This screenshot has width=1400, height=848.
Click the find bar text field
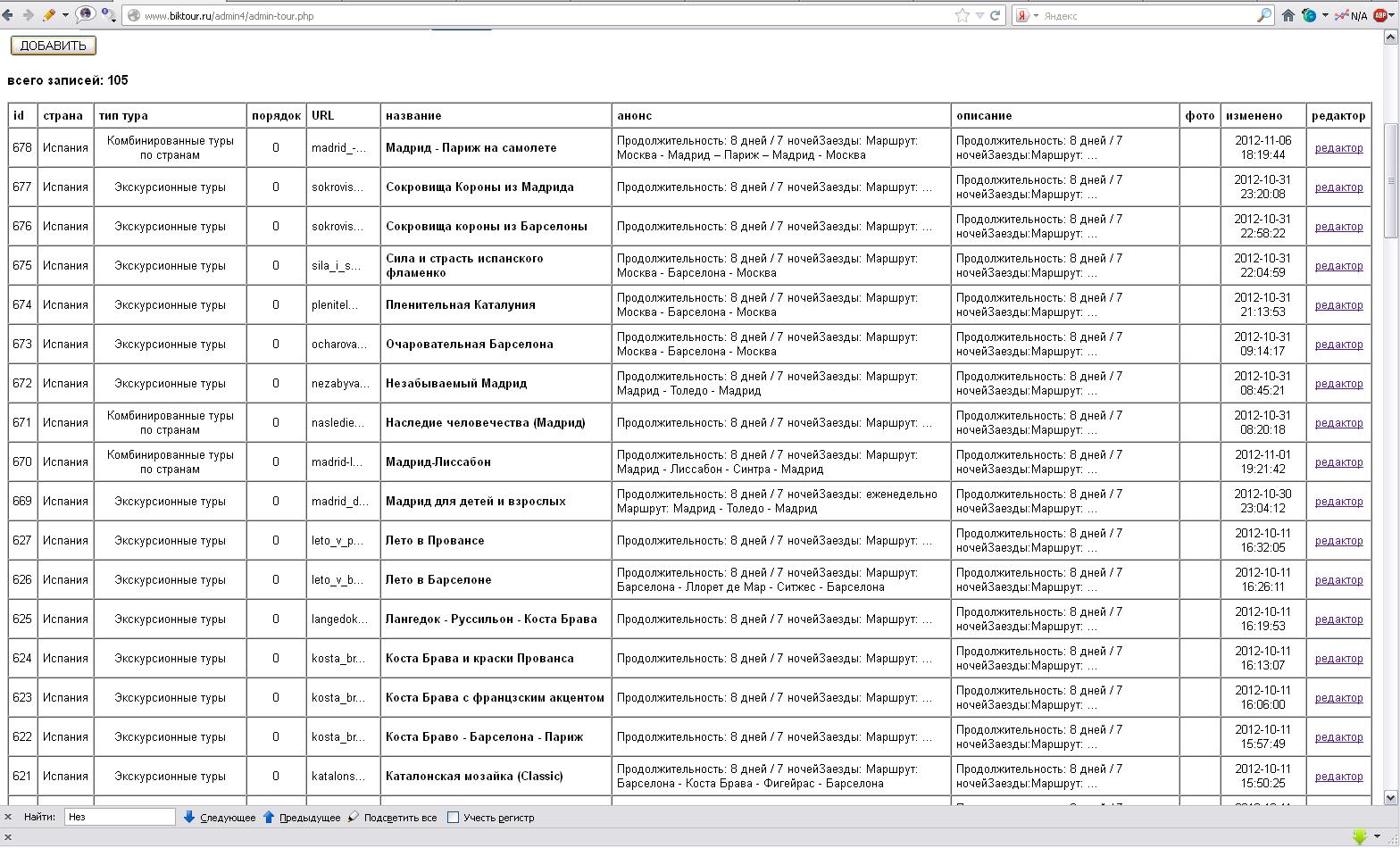point(120,817)
